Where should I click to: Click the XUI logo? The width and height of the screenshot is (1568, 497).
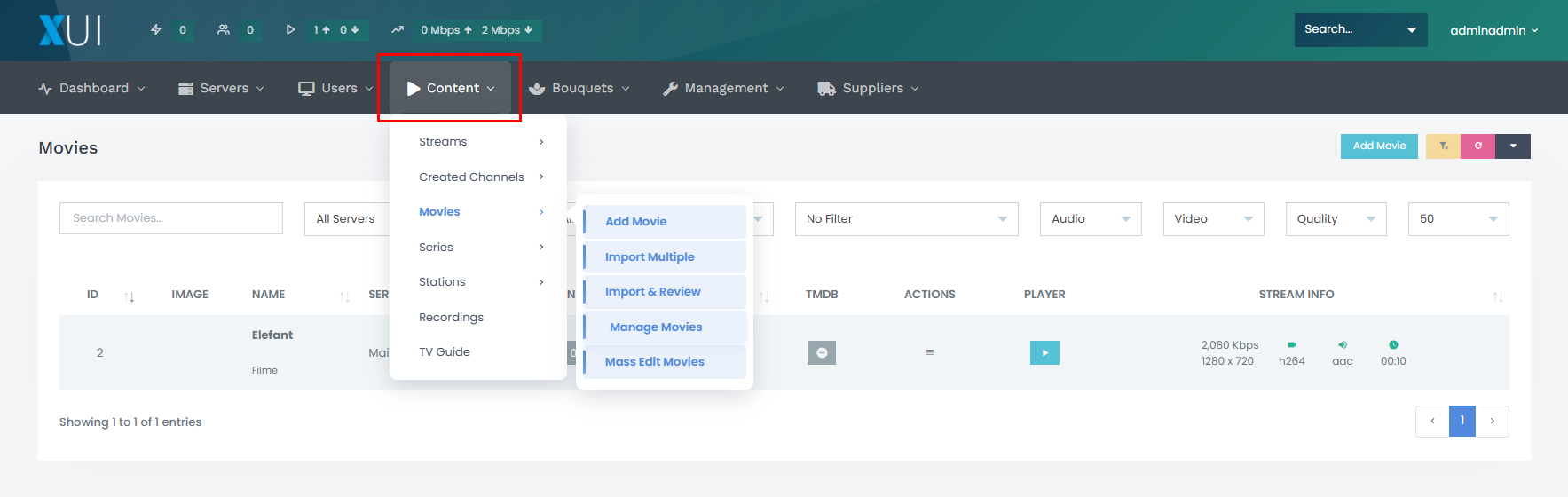coord(70,30)
